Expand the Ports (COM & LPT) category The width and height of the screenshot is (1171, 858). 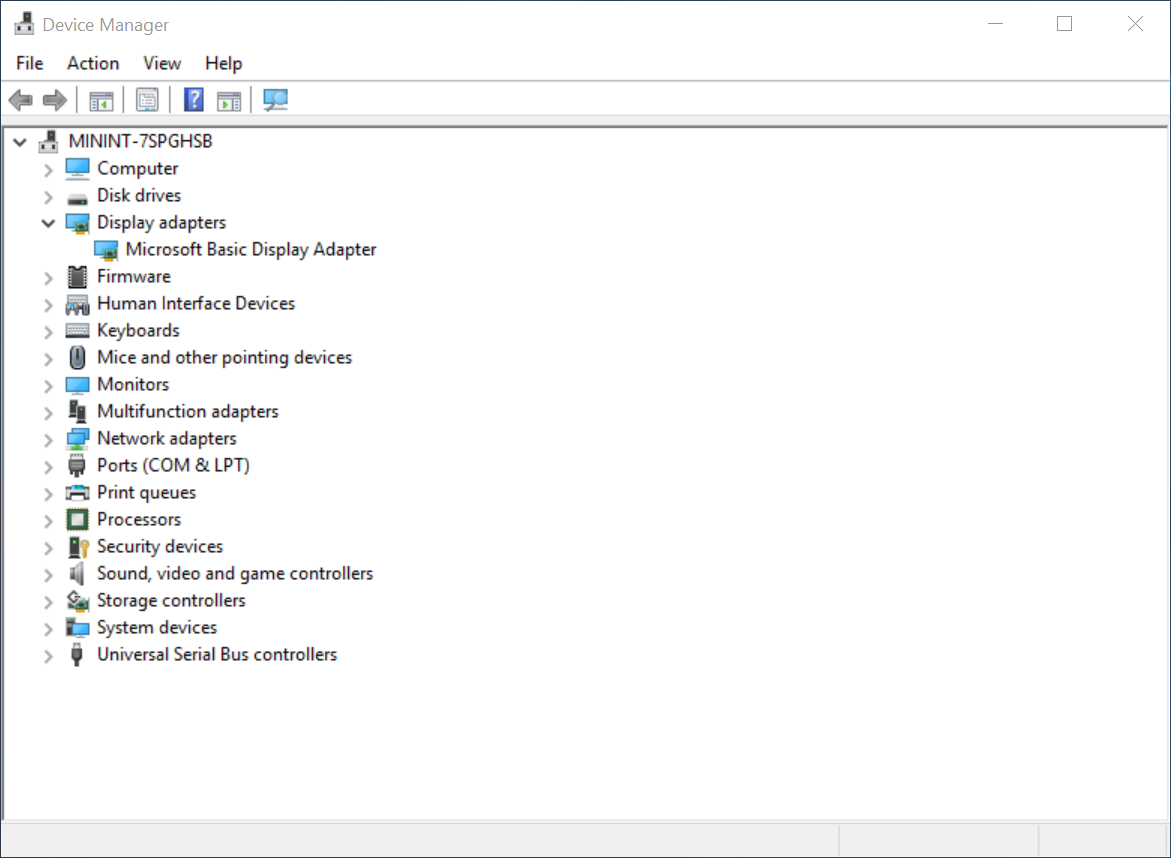coord(49,467)
